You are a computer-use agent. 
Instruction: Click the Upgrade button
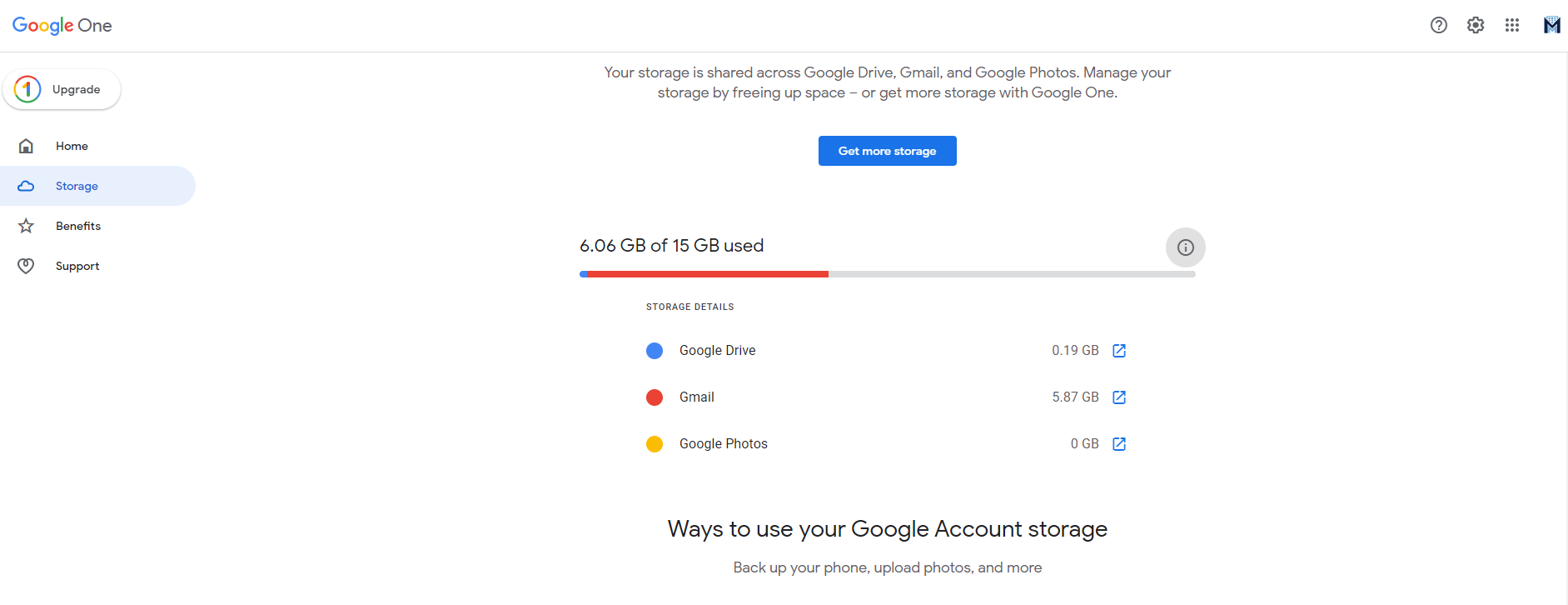62,89
